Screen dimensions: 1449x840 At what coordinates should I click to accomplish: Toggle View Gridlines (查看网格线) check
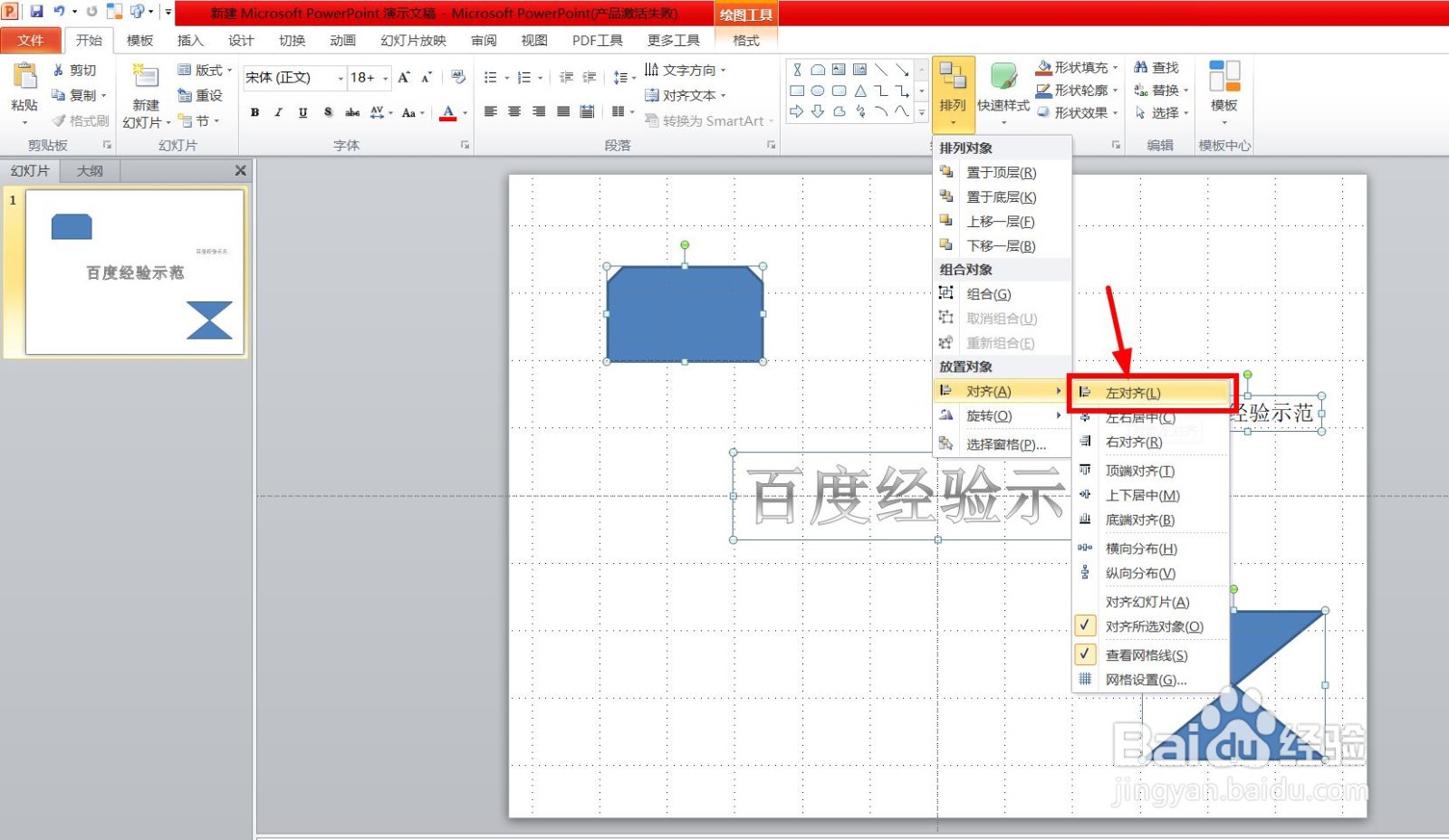1150,655
